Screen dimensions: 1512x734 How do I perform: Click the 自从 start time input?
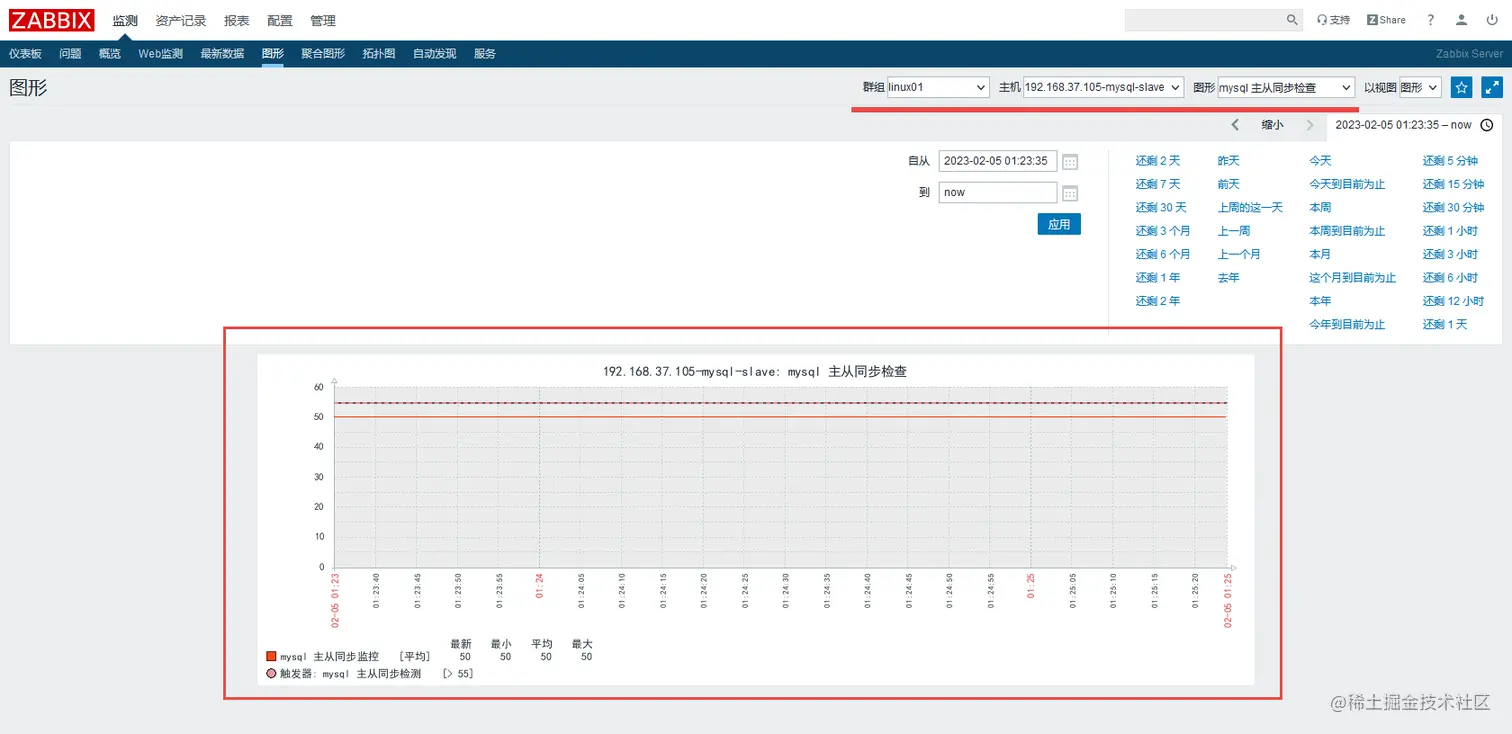pos(998,161)
